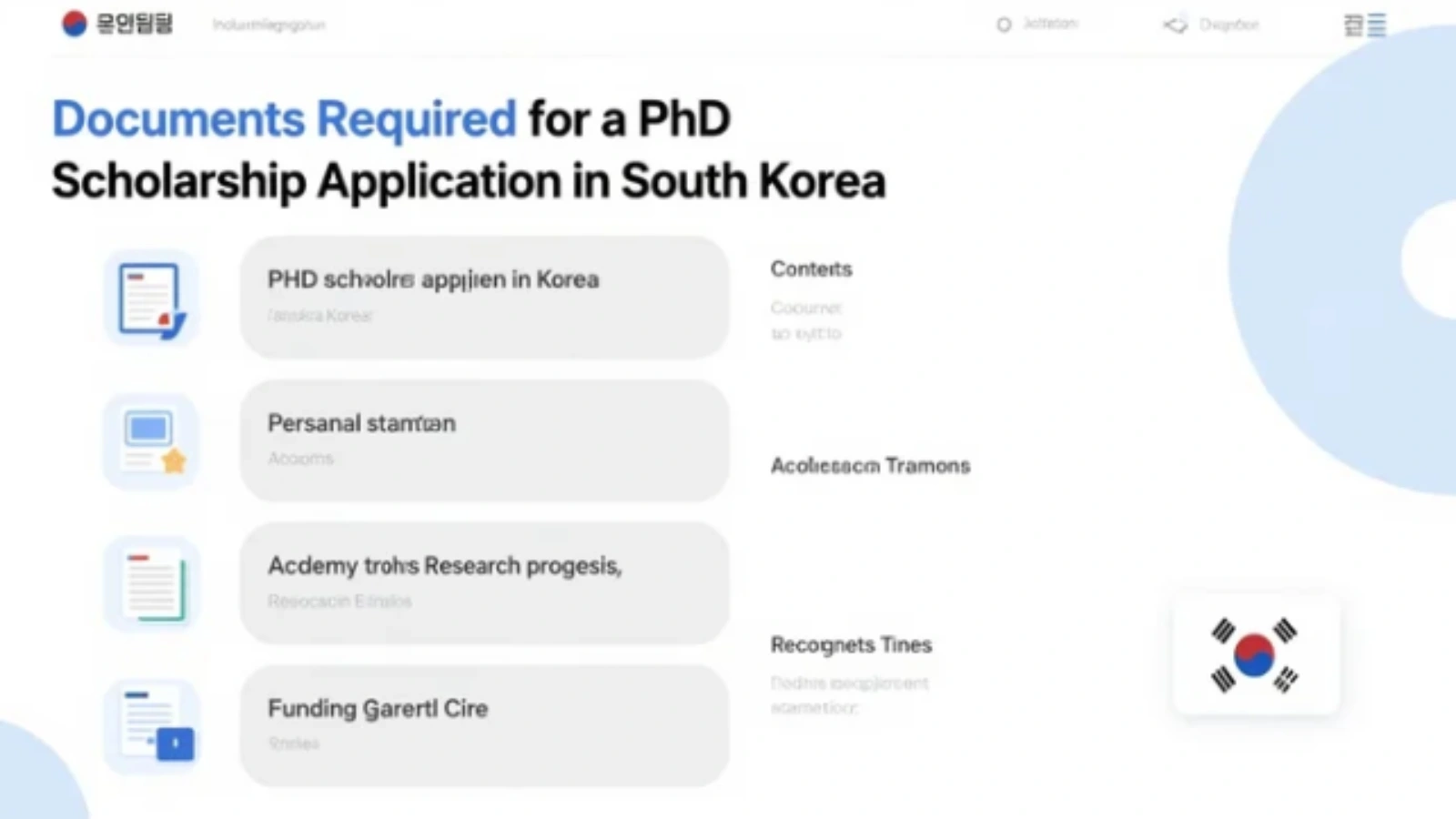The image size is (1456, 819).
Task: Select the "Recognets Tines" heading
Action: click(x=851, y=644)
